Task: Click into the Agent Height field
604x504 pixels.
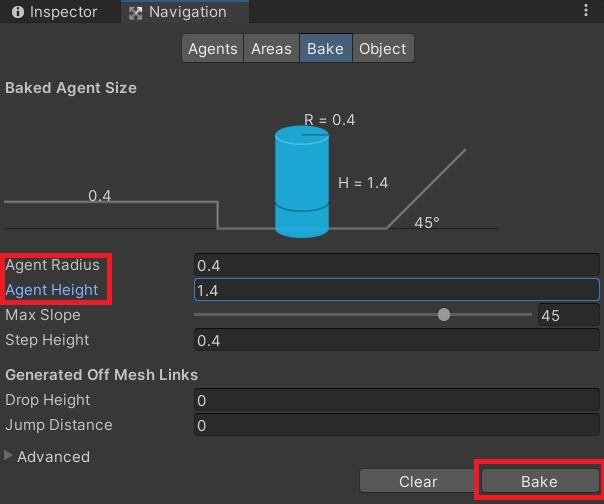Action: (x=396, y=290)
